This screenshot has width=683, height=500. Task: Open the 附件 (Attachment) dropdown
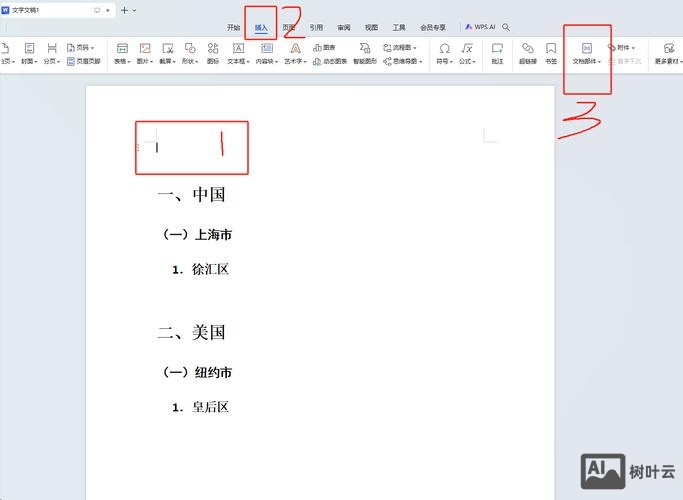coord(622,47)
